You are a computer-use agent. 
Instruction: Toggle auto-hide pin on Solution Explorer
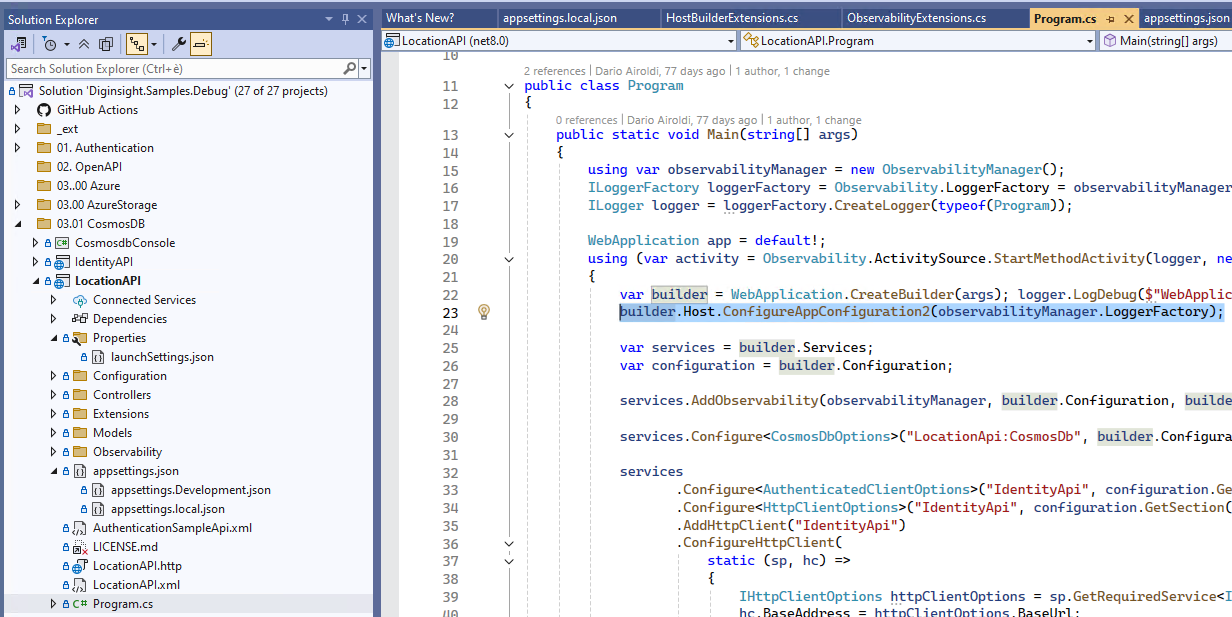tap(345, 19)
